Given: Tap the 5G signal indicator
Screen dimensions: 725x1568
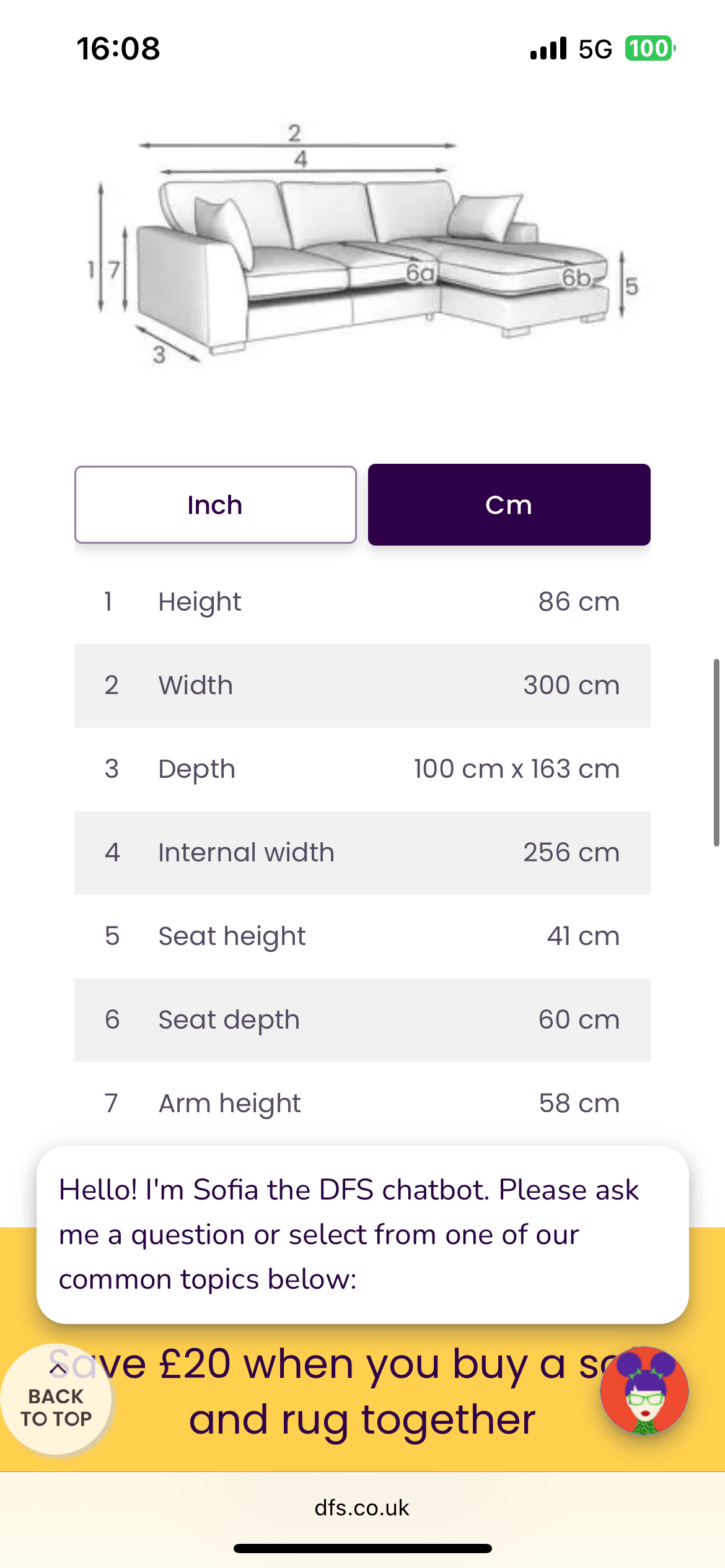Looking at the screenshot, I should pyautogui.click(x=595, y=49).
